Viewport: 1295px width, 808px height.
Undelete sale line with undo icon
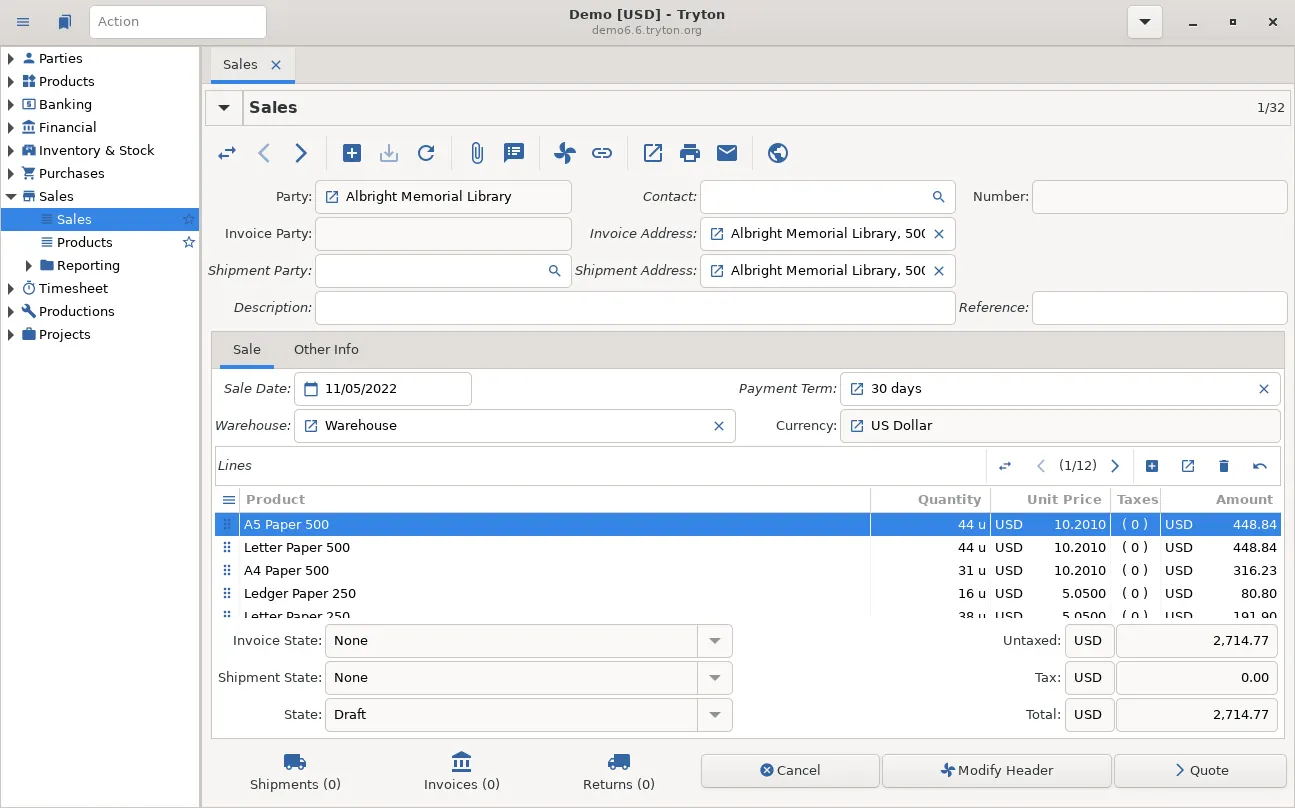coord(1260,466)
